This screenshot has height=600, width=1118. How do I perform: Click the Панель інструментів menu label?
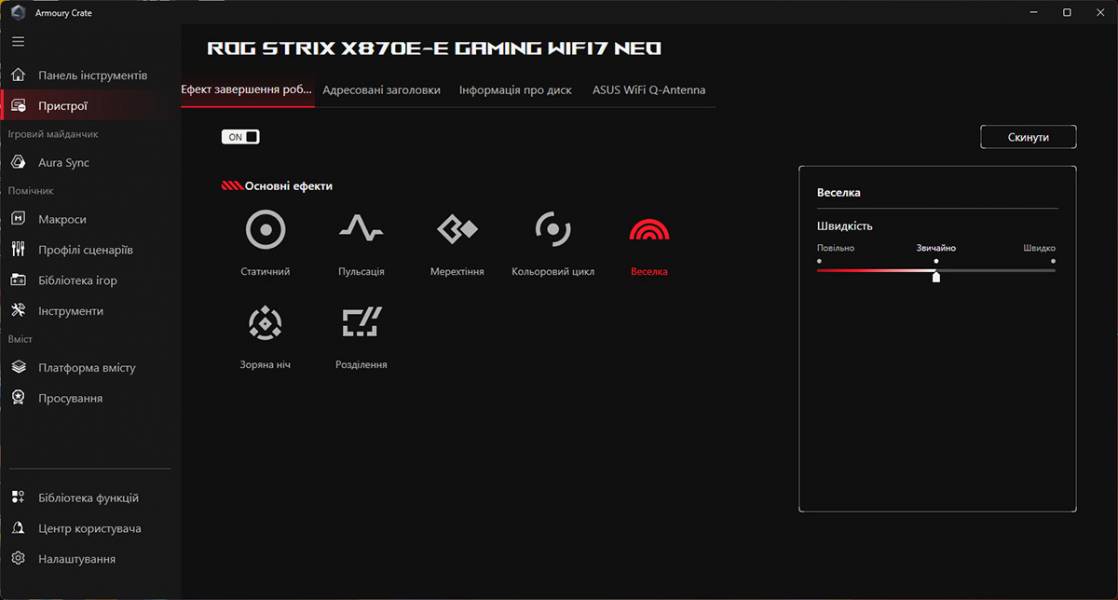pyautogui.click(x=93, y=75)
